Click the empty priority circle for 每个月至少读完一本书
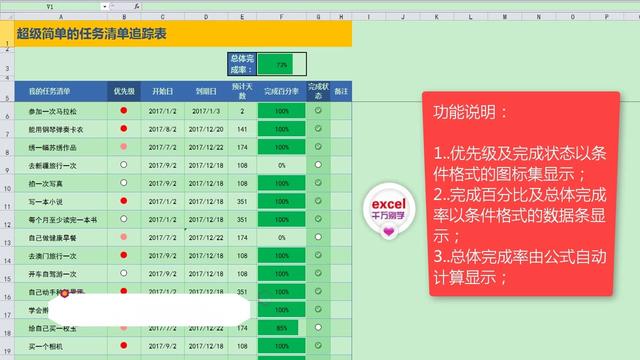The height and width of the screenshot is (360, 640). [x=124, y=219]
